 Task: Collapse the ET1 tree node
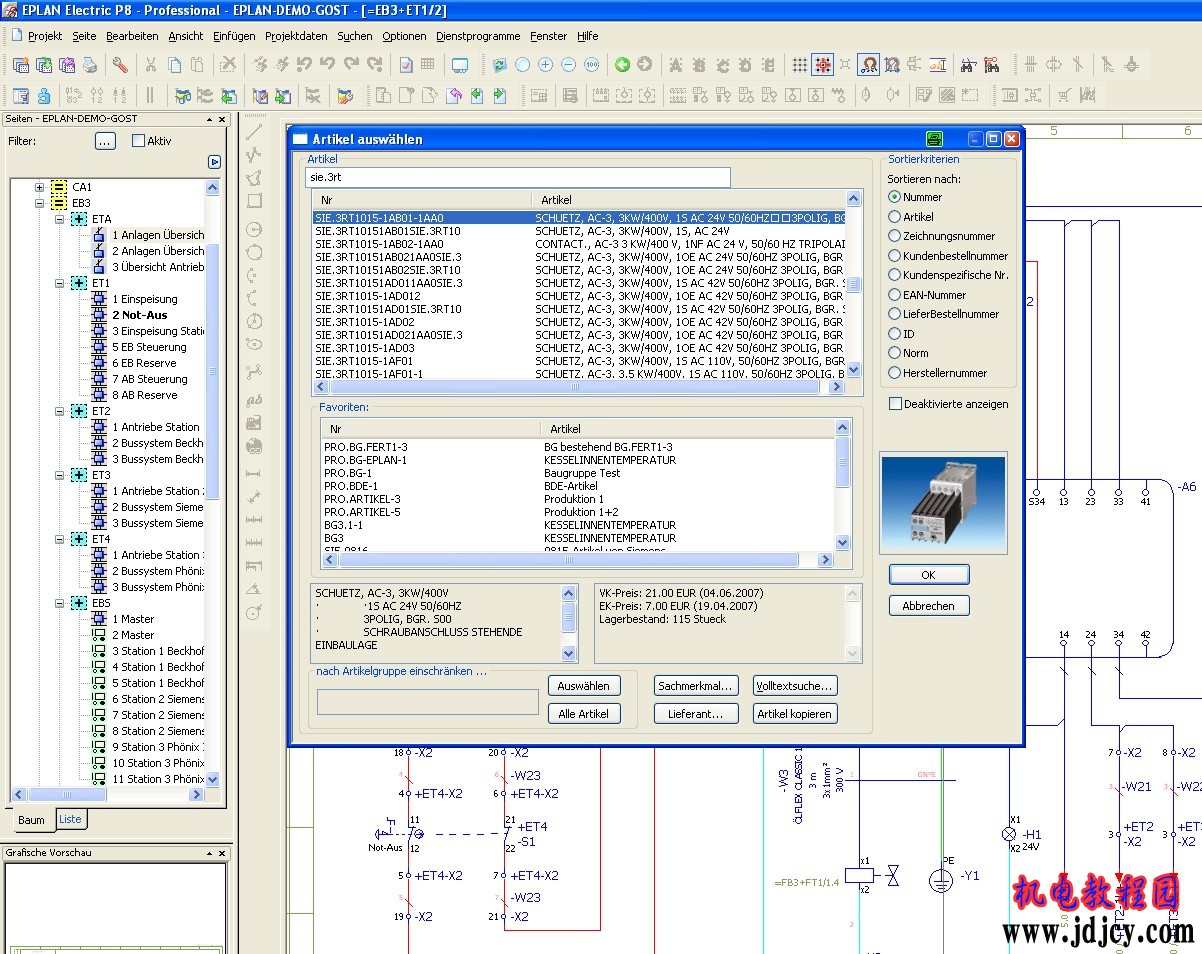pyautogui.click(x=60, y=283)
